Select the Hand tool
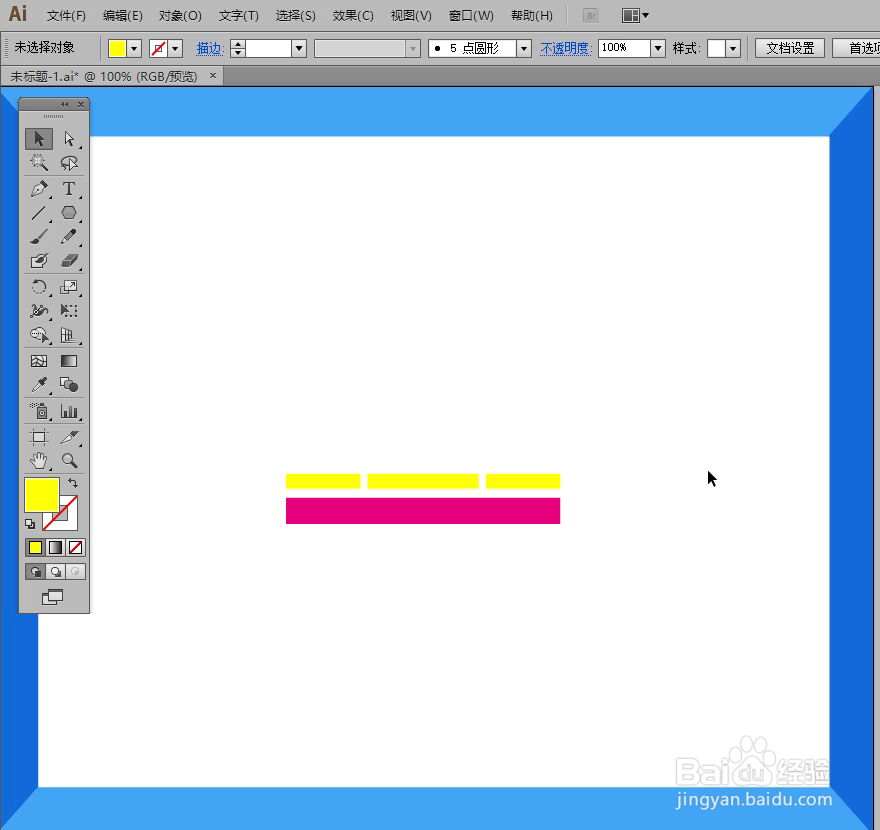Screen dimensions: 880x830 pyautogui.click(x=39, y=461)
